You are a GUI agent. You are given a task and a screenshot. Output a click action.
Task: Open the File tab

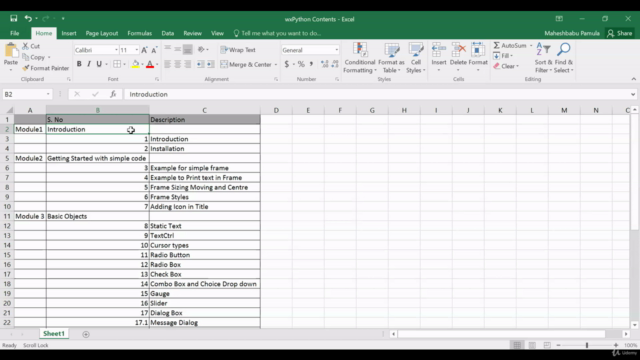(15, 33)
